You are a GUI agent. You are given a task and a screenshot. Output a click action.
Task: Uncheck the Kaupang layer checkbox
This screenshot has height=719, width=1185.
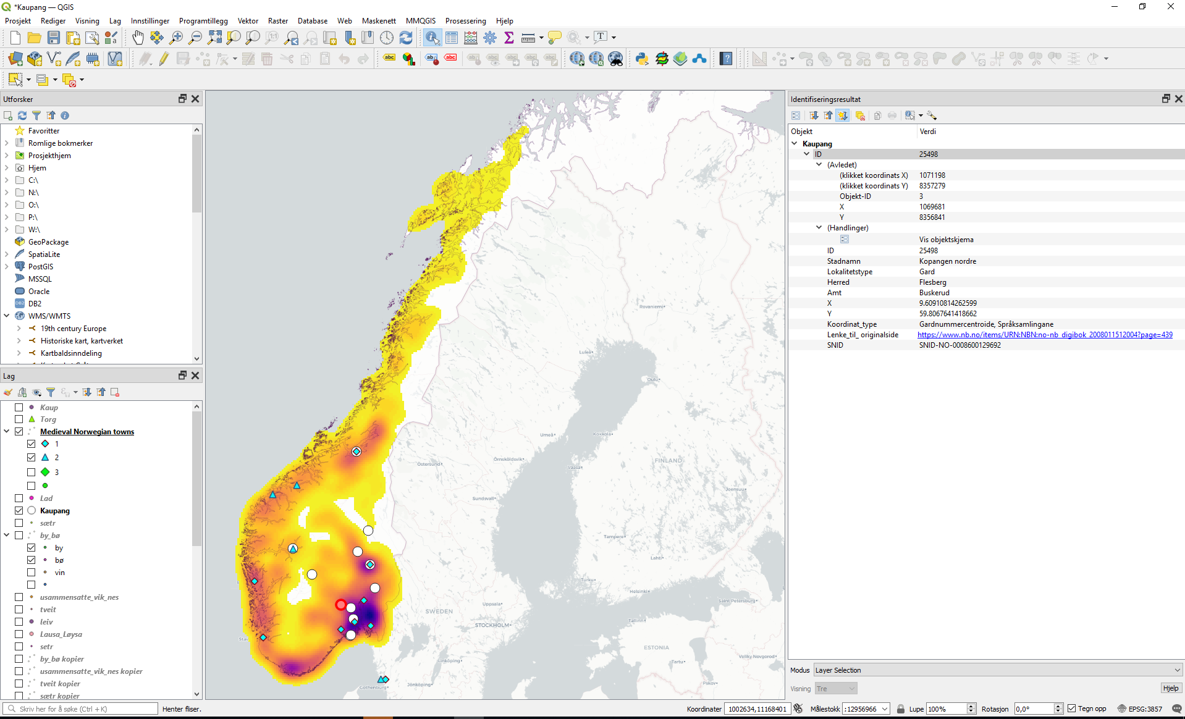pyautogui.click(x=19, y=511)
